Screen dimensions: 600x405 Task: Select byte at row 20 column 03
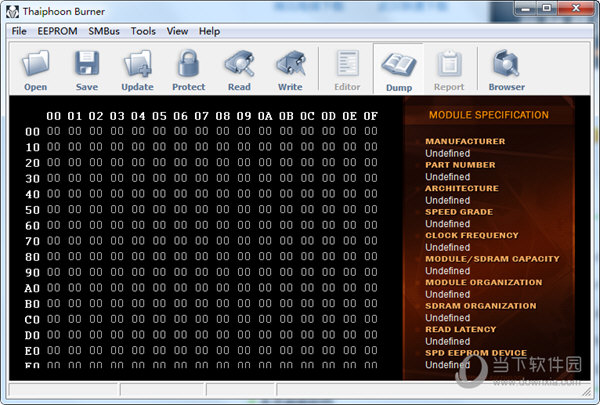click(x=117, y=163)
